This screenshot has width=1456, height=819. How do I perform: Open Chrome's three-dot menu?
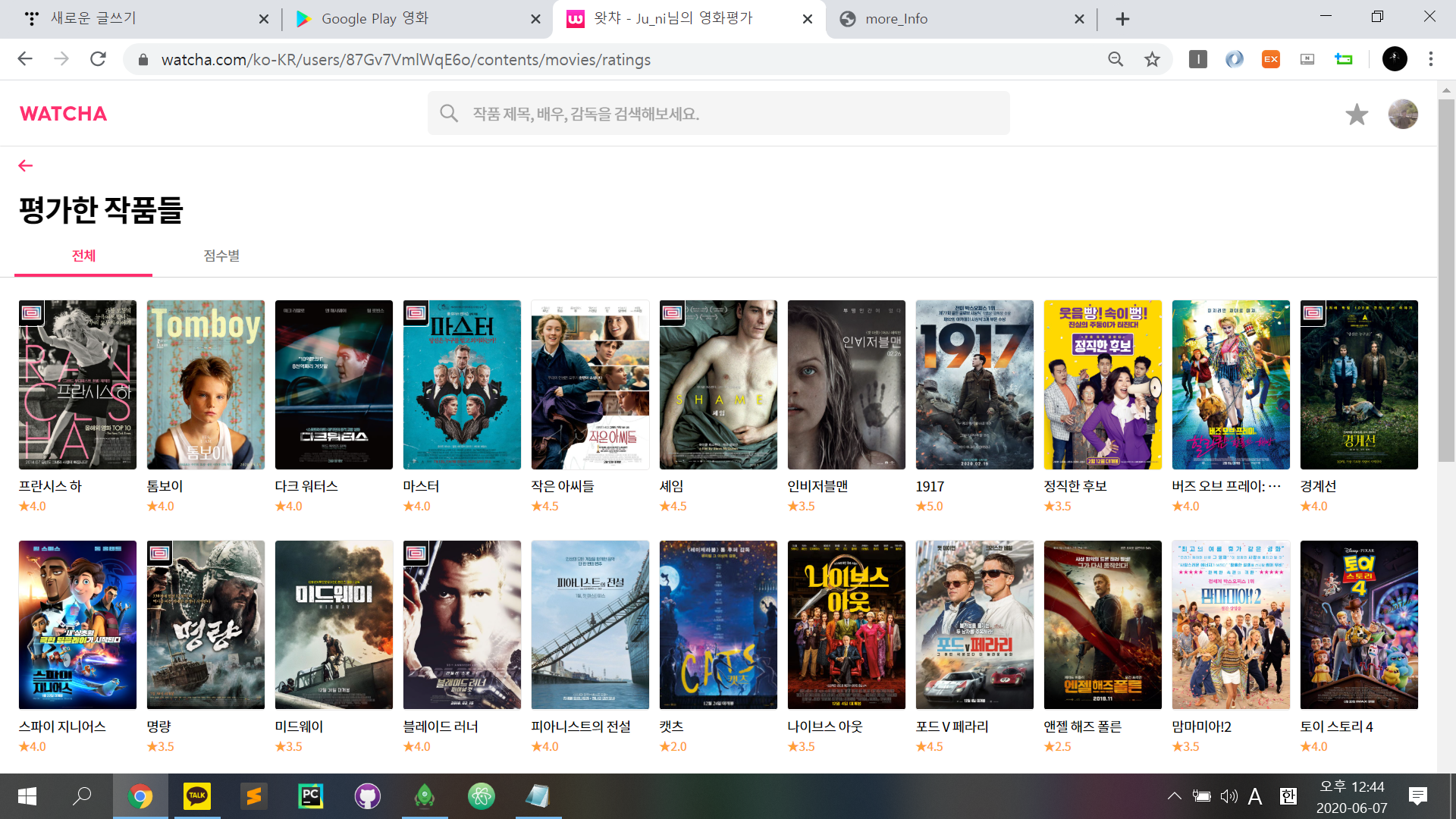pos(1430,59)
